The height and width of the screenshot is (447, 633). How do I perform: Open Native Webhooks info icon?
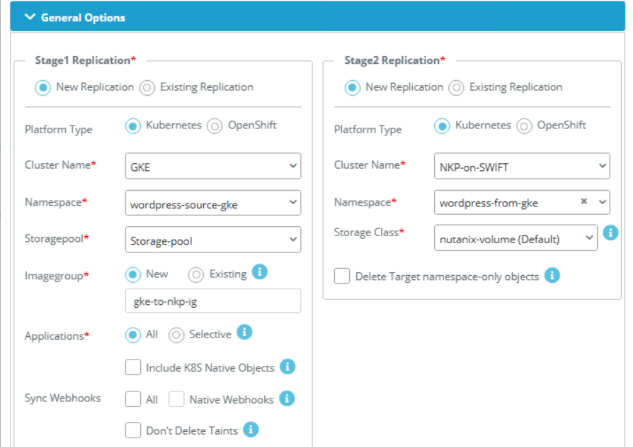coord(287,399)
